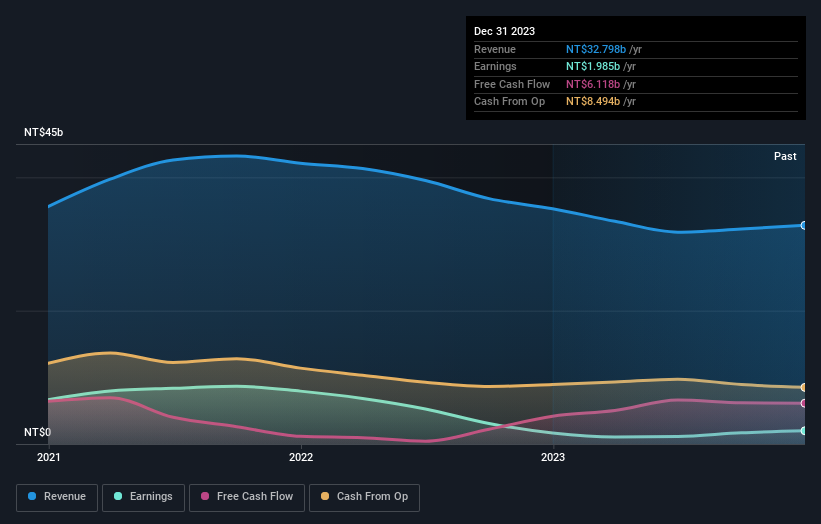Screen dimensions: 821x524
Task: Click the Earnings label in tooltip
Action: (x=495, y=66)
